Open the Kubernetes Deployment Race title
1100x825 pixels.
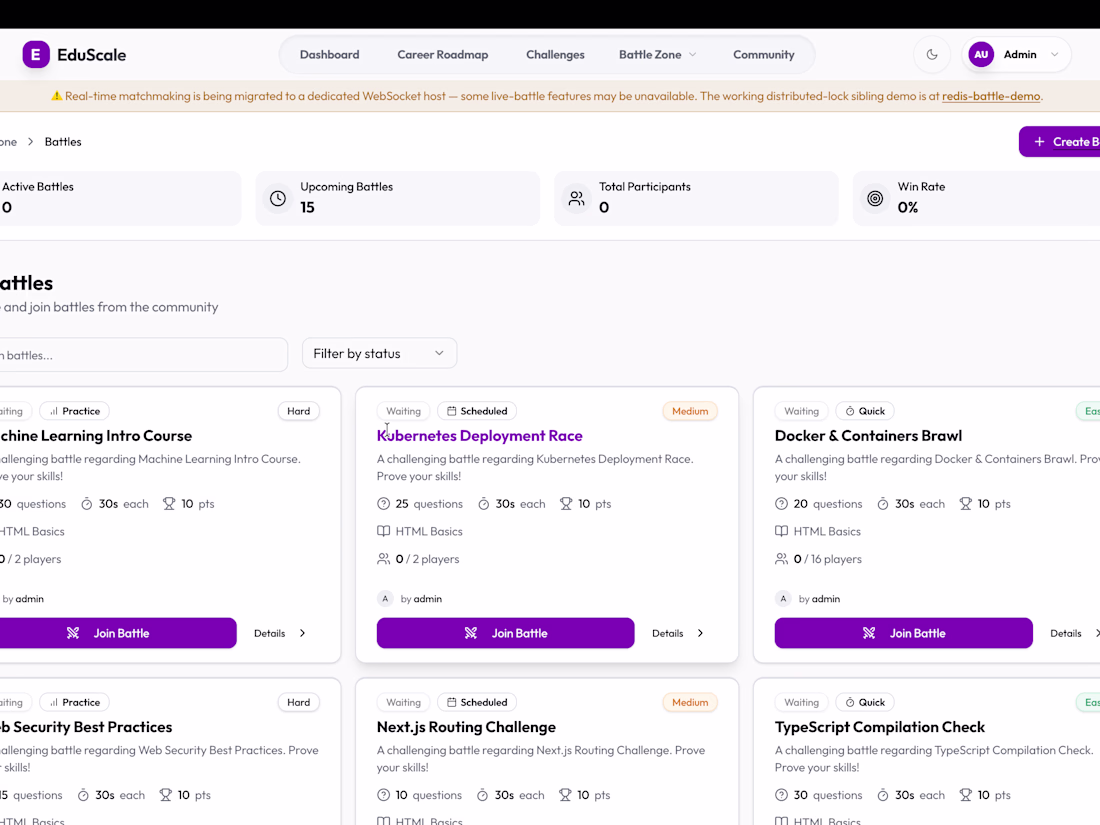click(480, 436)
